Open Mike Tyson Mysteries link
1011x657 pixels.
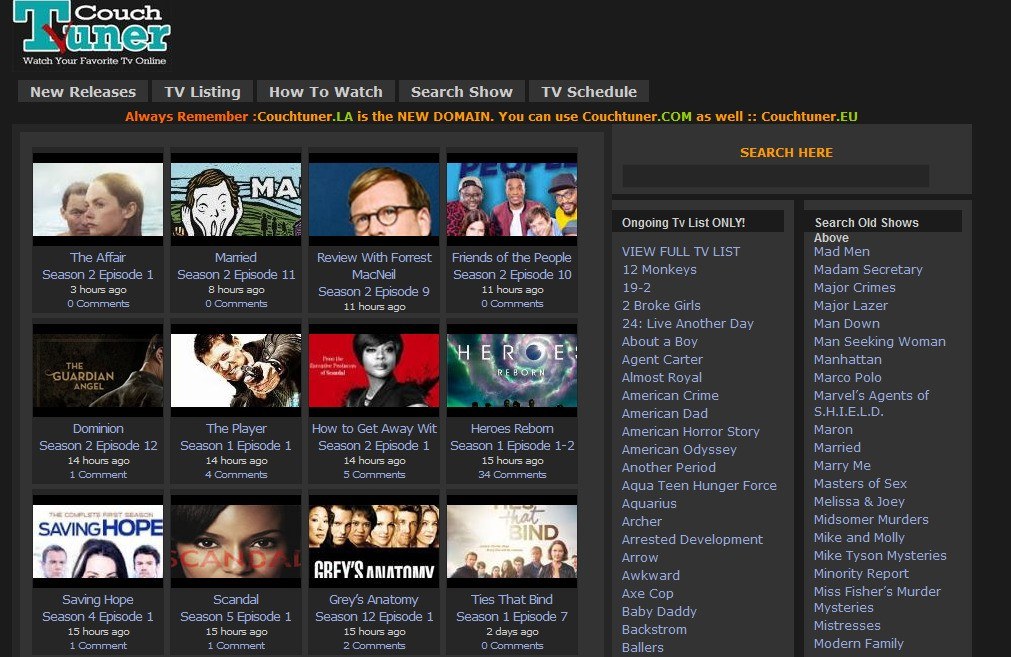pos(880,556)
